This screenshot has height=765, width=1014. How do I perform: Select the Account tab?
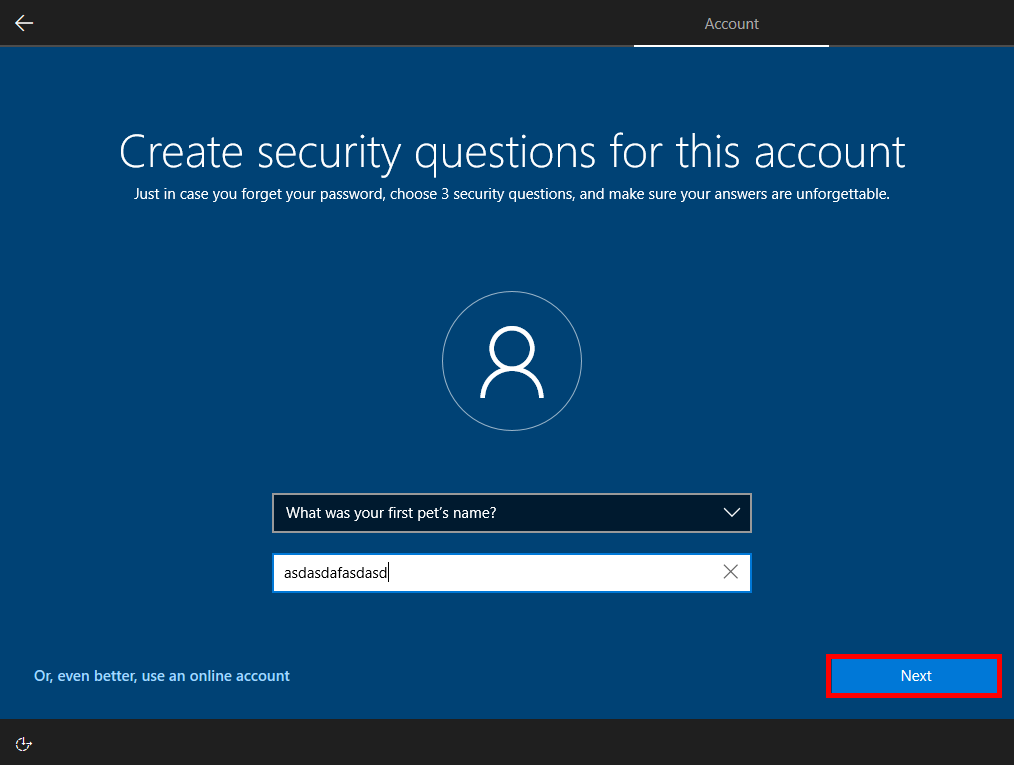[x=731, y=23]
